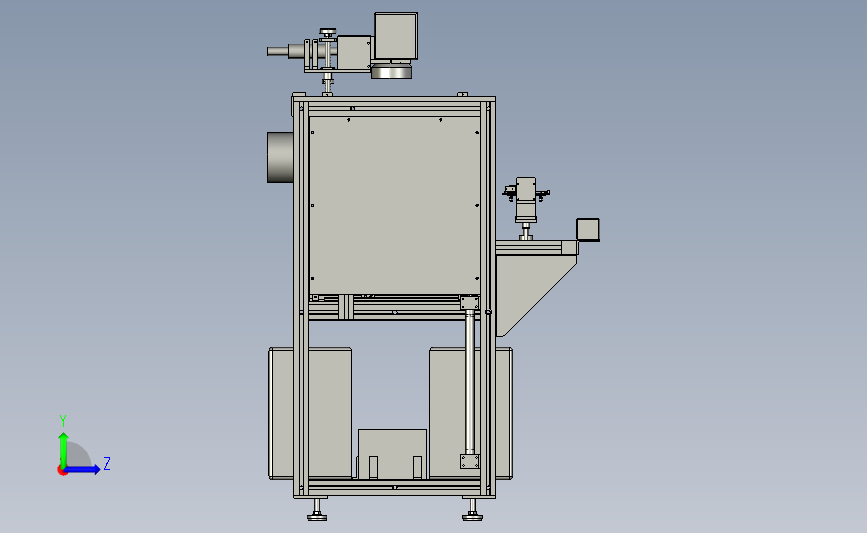Select the triangular support bracket on right
This screenshot has height=533, width=867.
[531, 293]
